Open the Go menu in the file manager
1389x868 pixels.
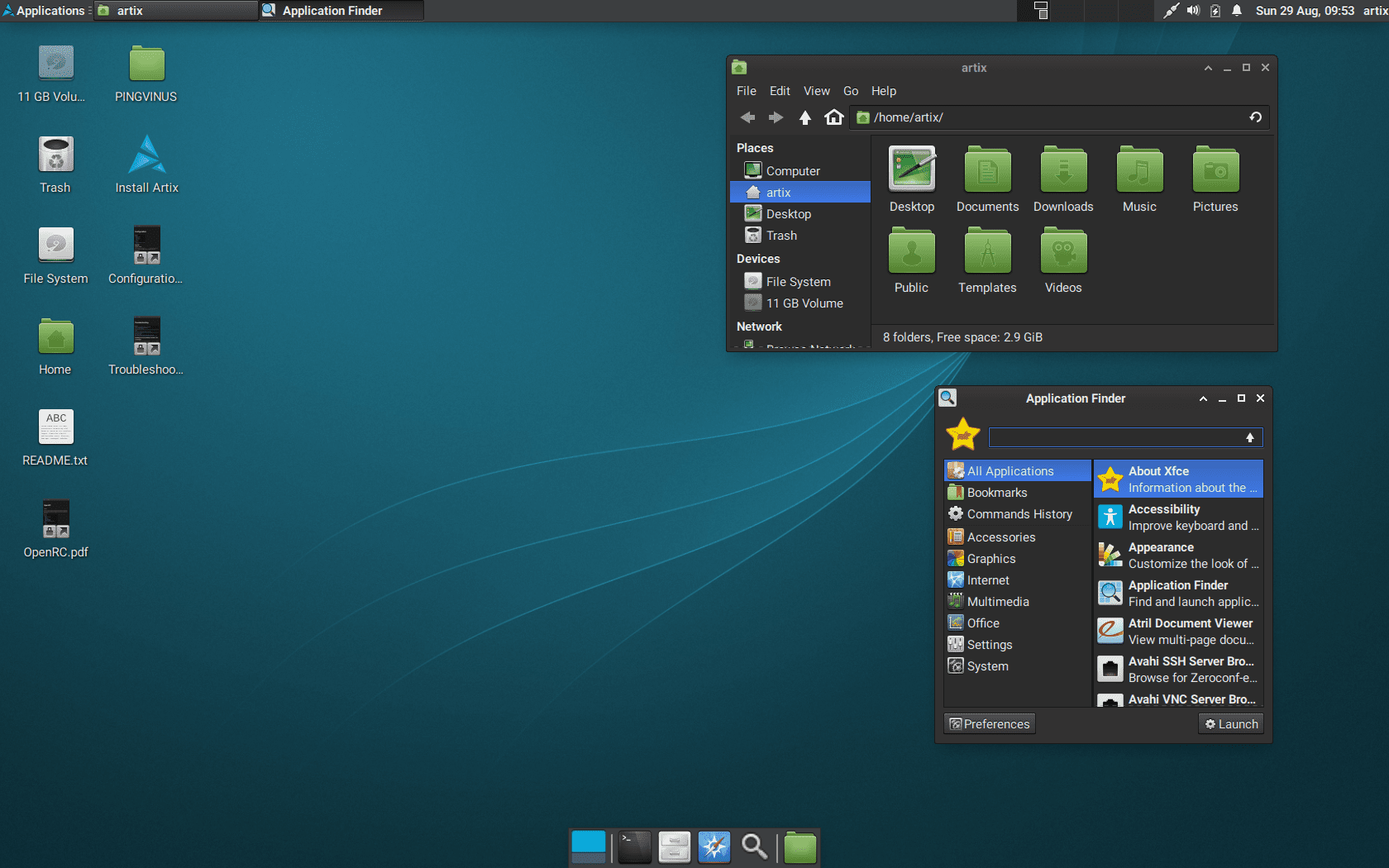[x=850, y=91]
